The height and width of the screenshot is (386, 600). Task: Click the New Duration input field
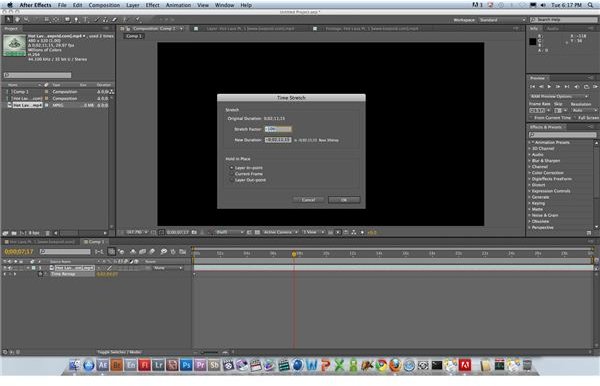point(278,140)
